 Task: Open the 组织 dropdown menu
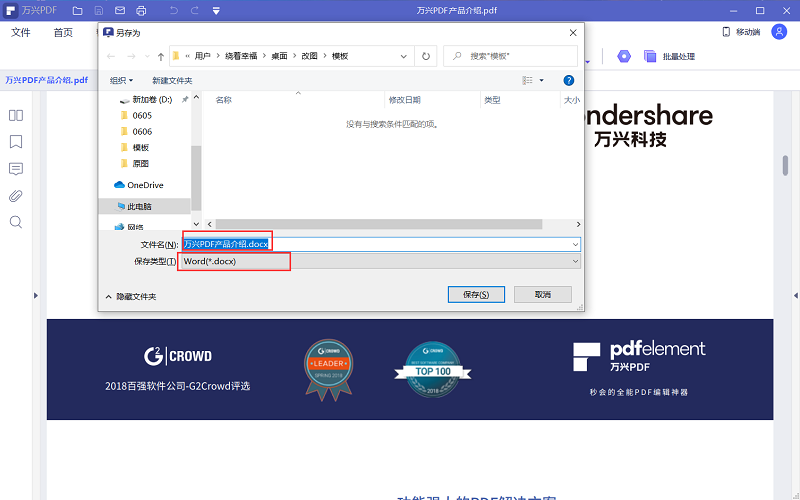click(121, 81)
